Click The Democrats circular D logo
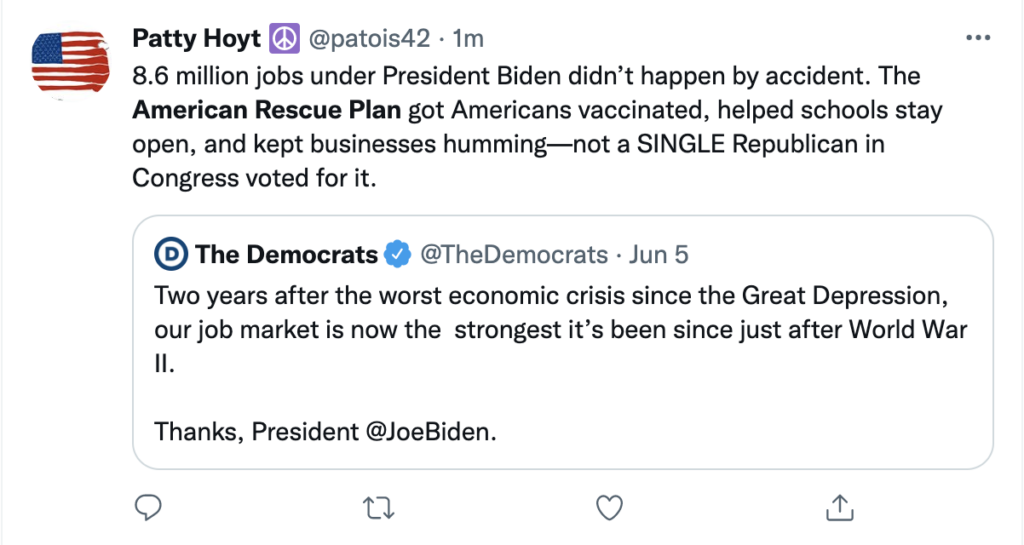Image resolution: width=1024 pixels, height=545 pixels. [x=172, y=254]
